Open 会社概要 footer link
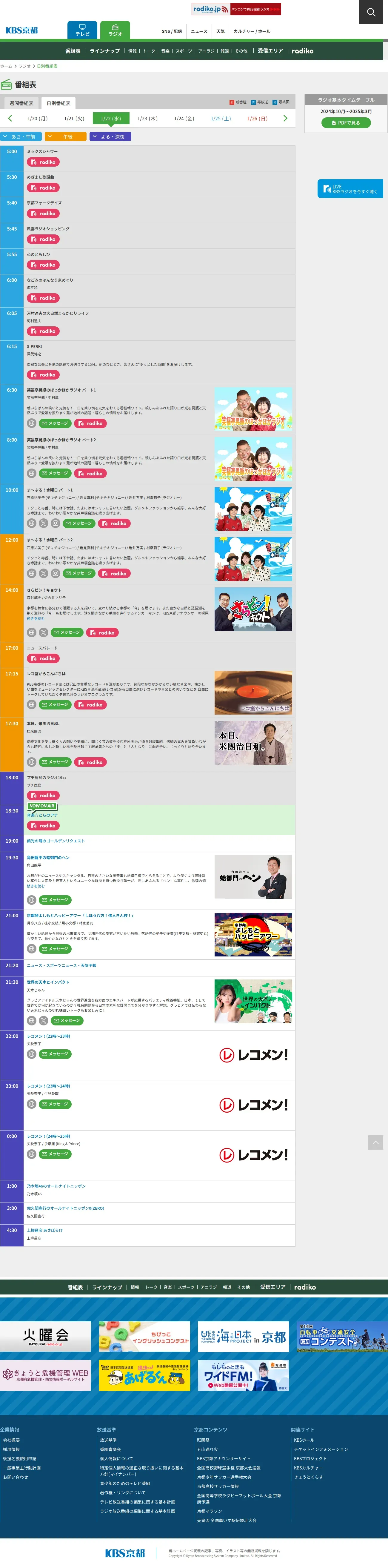This screenshot has height=1568, width=388. tap(12, 1440)
